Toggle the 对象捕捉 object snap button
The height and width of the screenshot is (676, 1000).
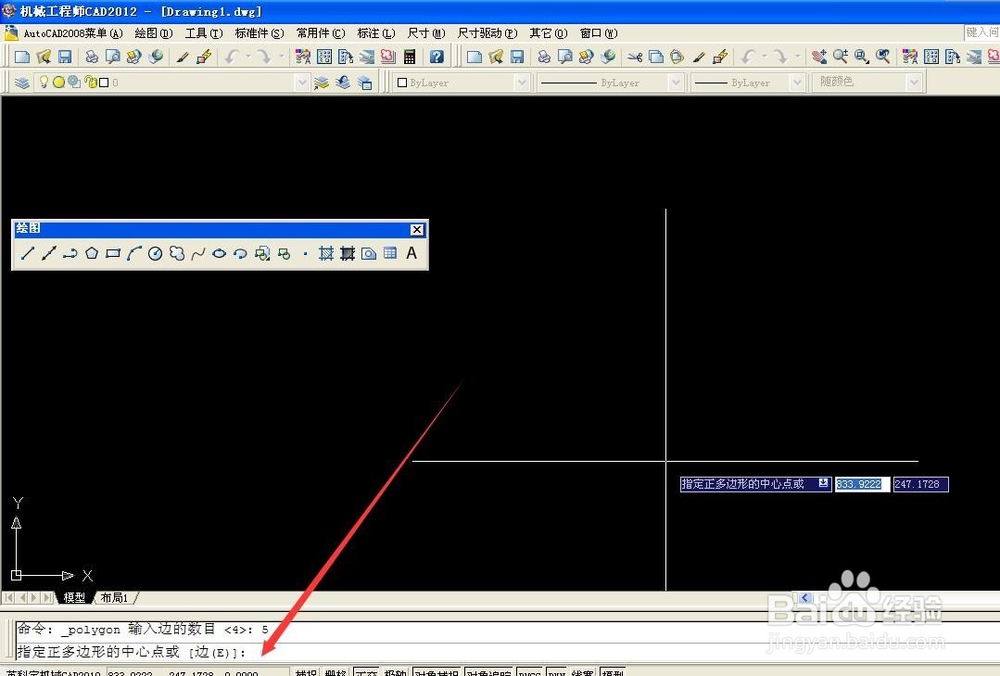(437, 672)
